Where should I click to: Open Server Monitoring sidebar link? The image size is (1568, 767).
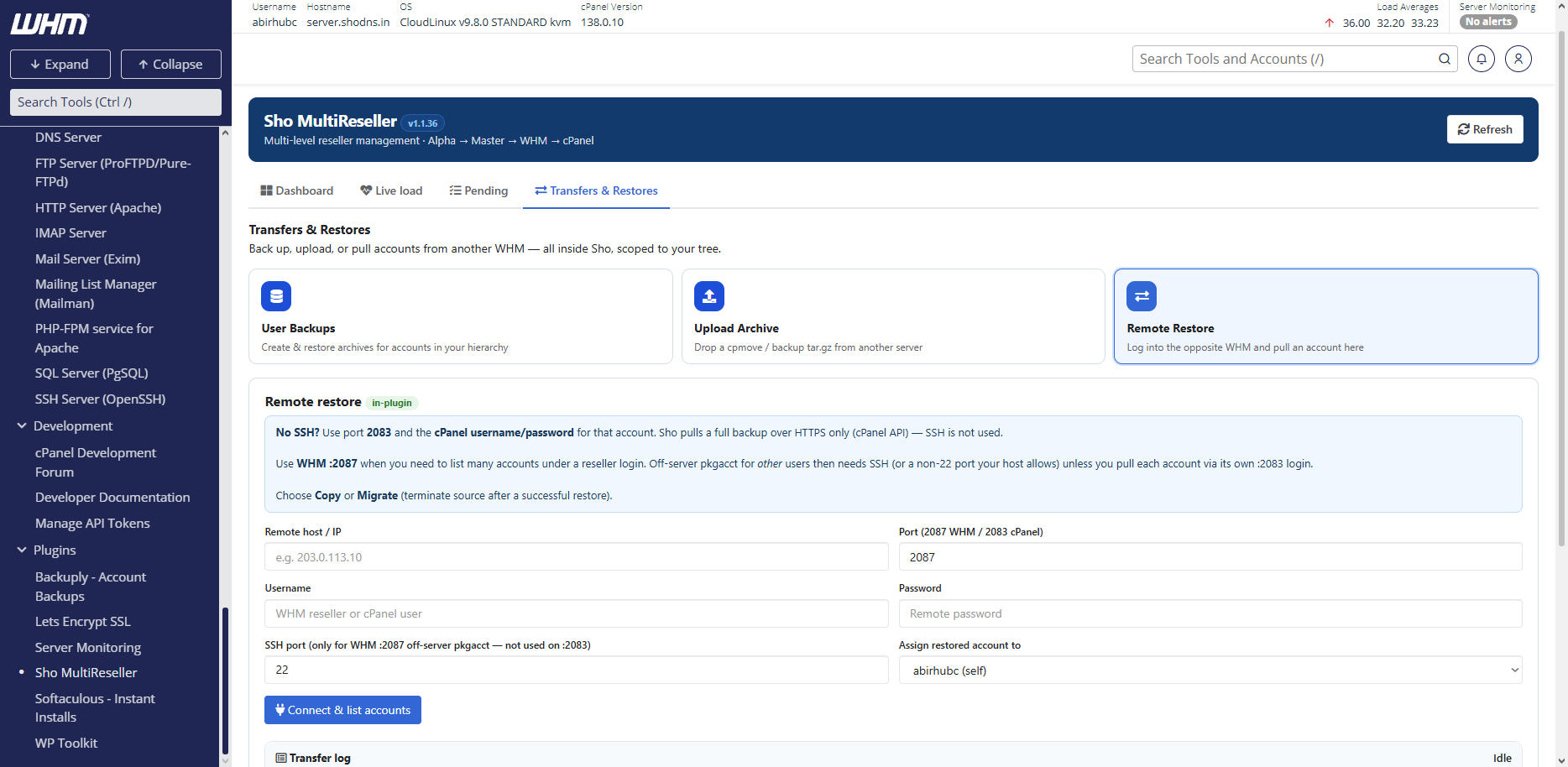(x=87, y=647)
